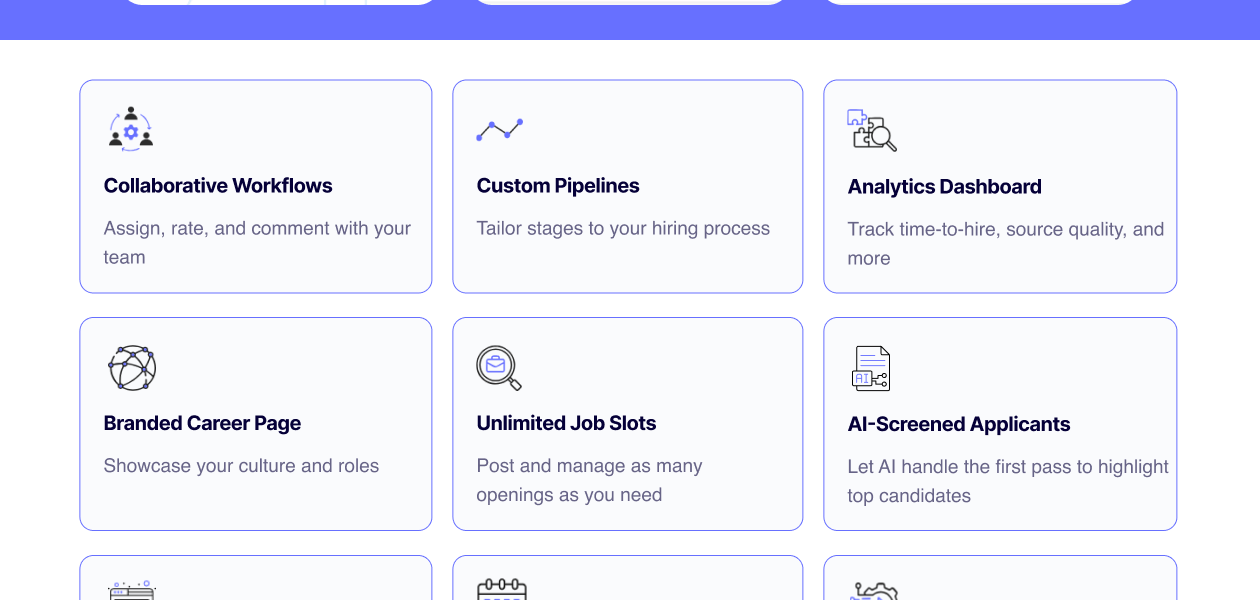The image size is (1260, 600).
Task: Open the Collaborative Workflows heading link
Action: point(218,186)
